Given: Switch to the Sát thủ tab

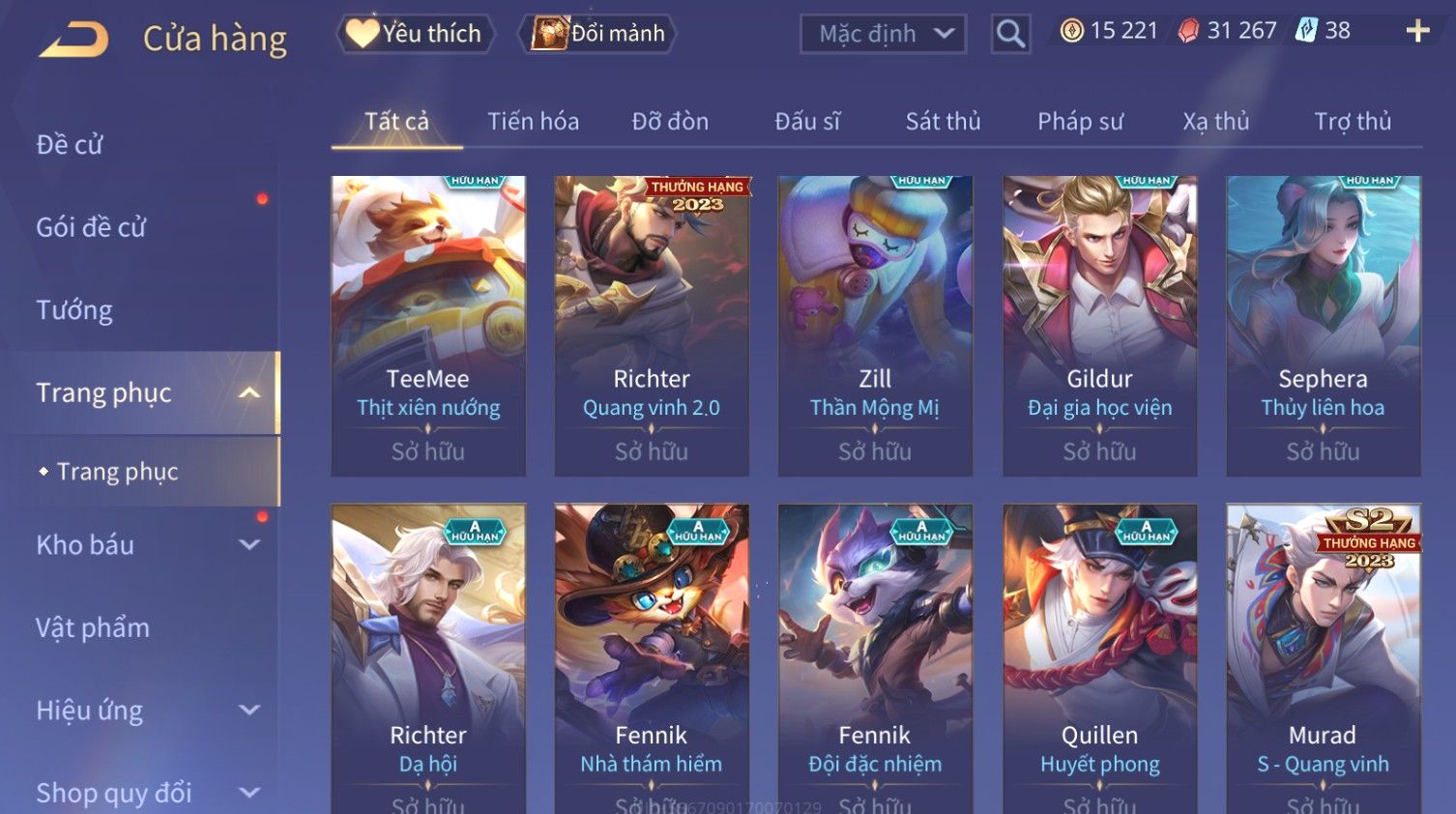Looking at the screenshot, I should 943,122.
